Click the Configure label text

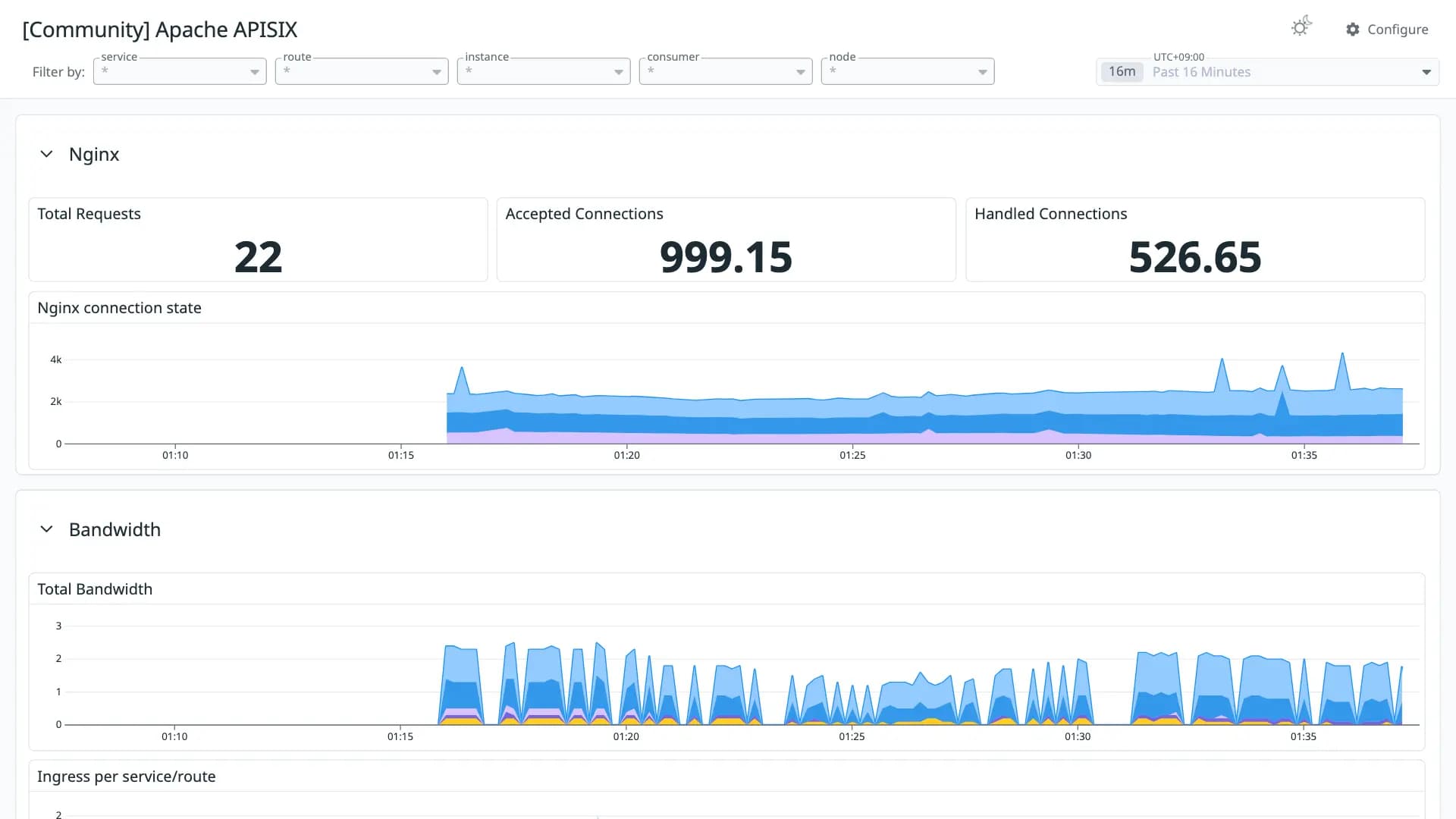coord(1398,30)
